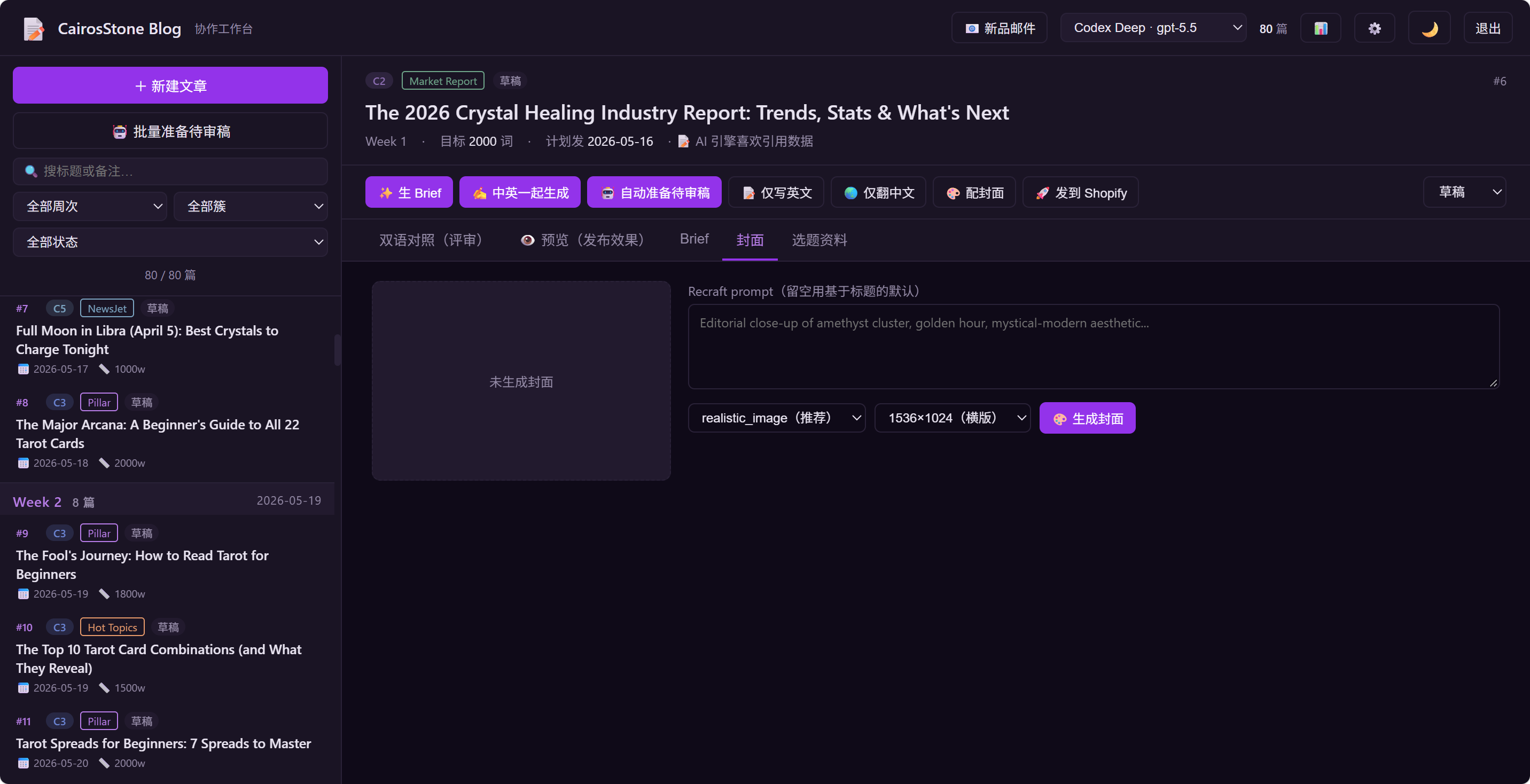1530x784 pixels.
Task: Click the 生 Brief button
Action: point(409,192)
